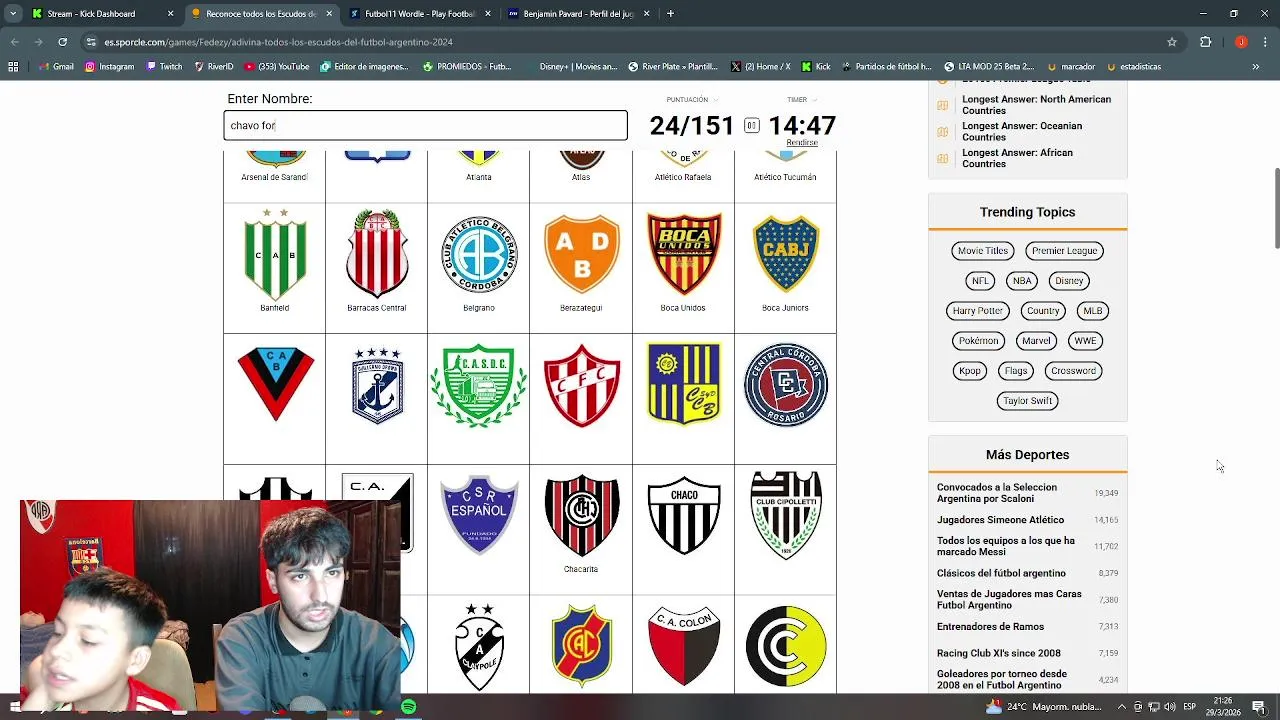
Task: Click the Chacarita crest
Action: click(581, 515)
